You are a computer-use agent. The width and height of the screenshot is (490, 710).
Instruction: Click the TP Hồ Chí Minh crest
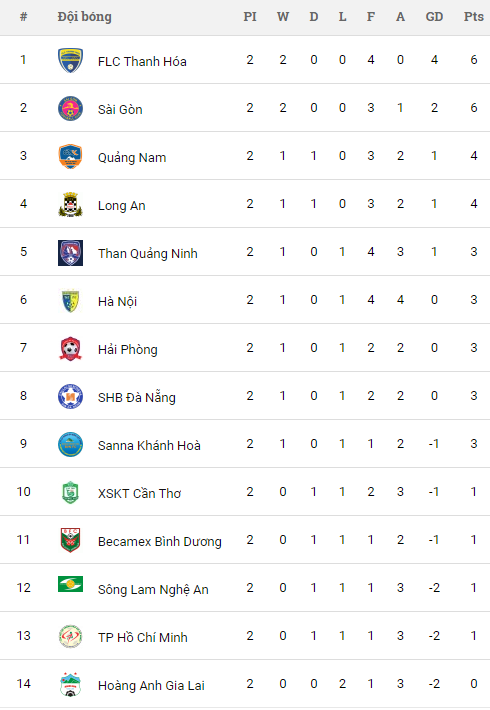coord(70,636)
